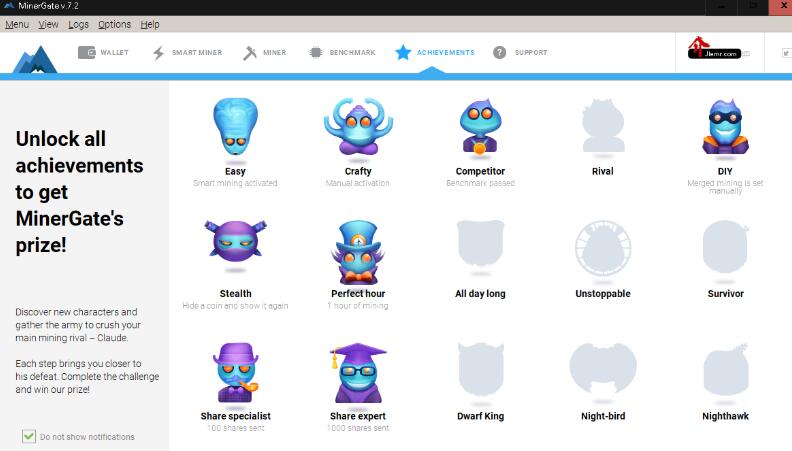This screenshot has height=451, width=792.
Task: Click the question mark Support icon
Action: click(500, 53)
